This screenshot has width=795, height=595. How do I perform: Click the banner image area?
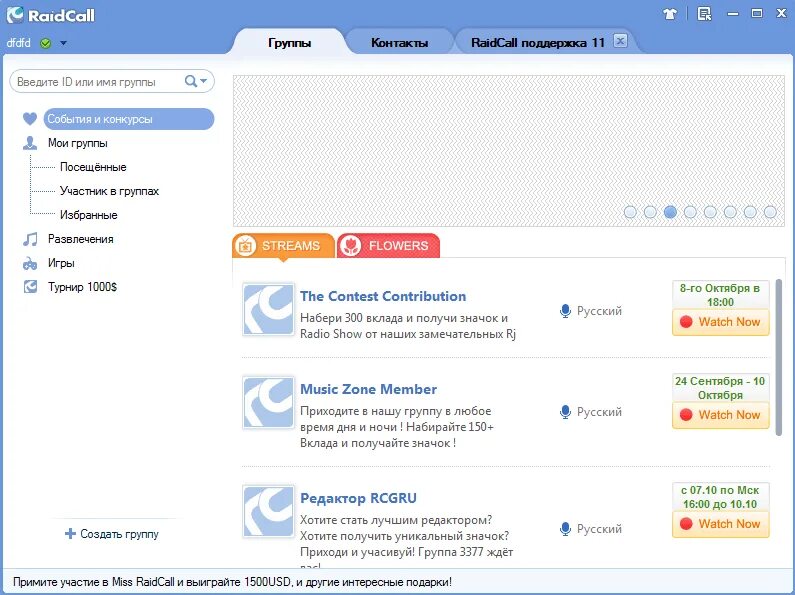[x=509, y=151]
